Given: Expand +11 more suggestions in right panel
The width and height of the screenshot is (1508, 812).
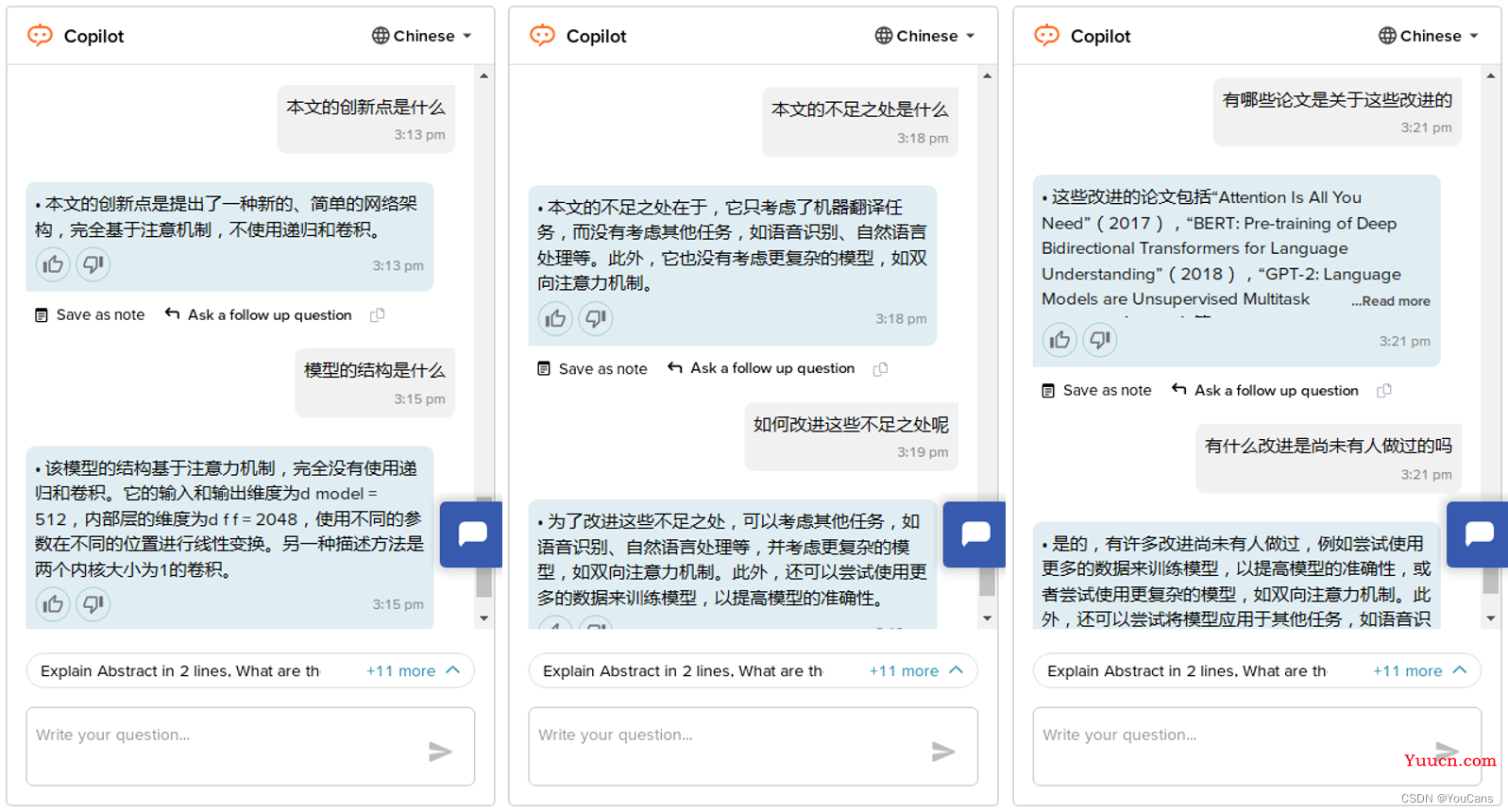Looking at the screenshot, I should [1420, 671].
